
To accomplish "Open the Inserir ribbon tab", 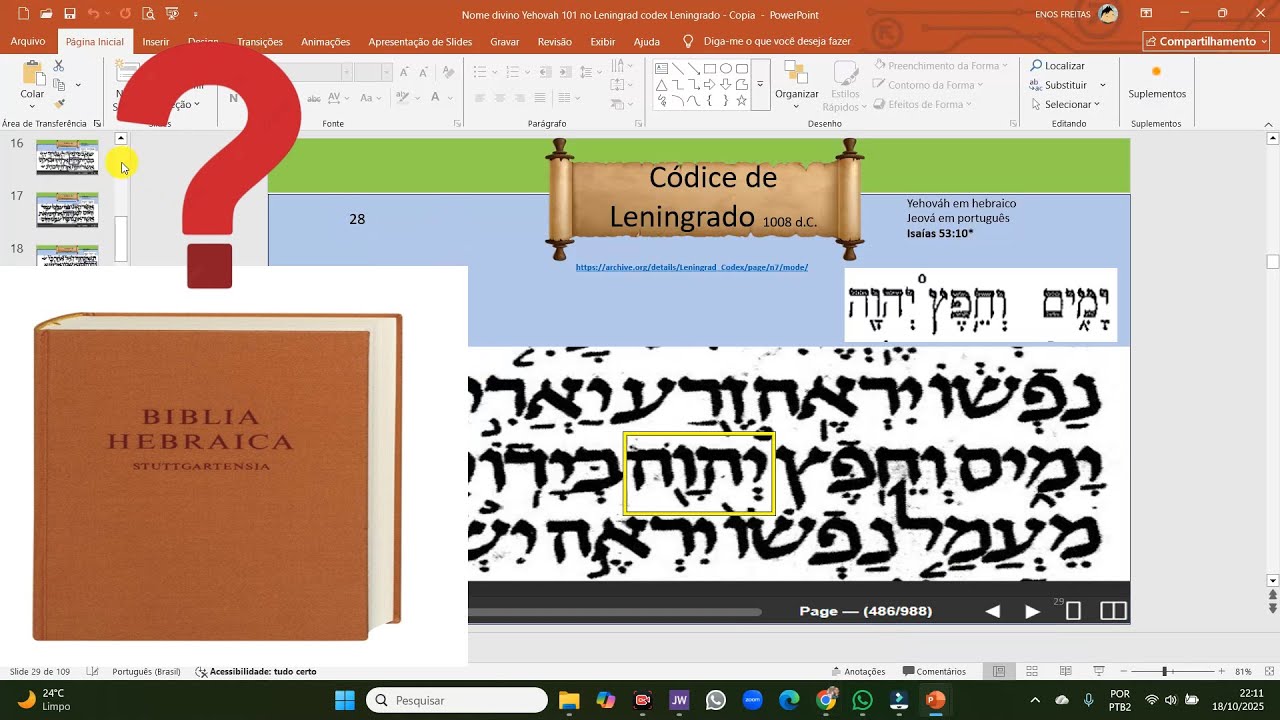I will (156, 42).
